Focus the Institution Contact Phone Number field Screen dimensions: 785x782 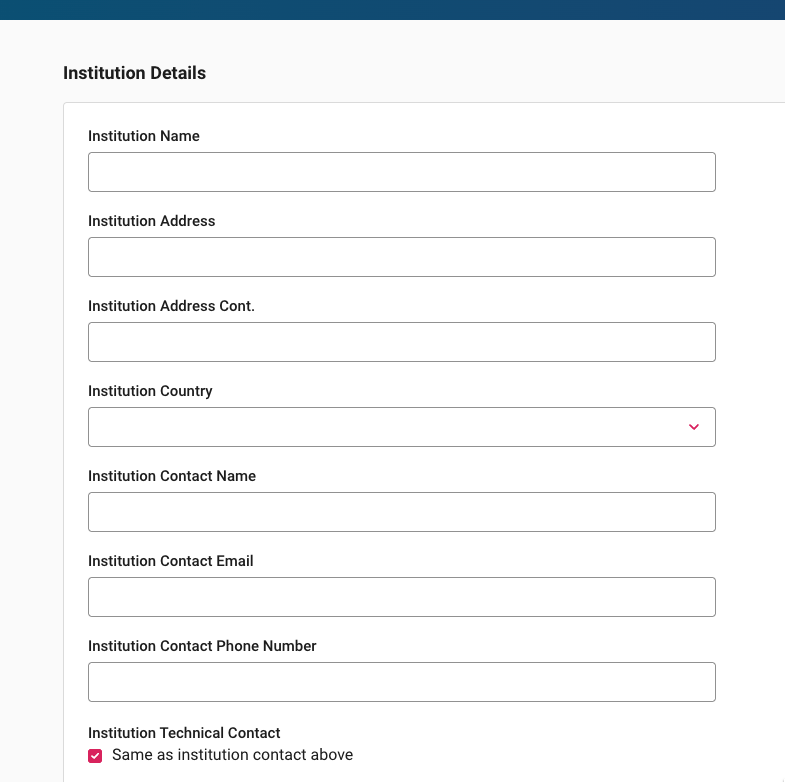click(401, 682)
